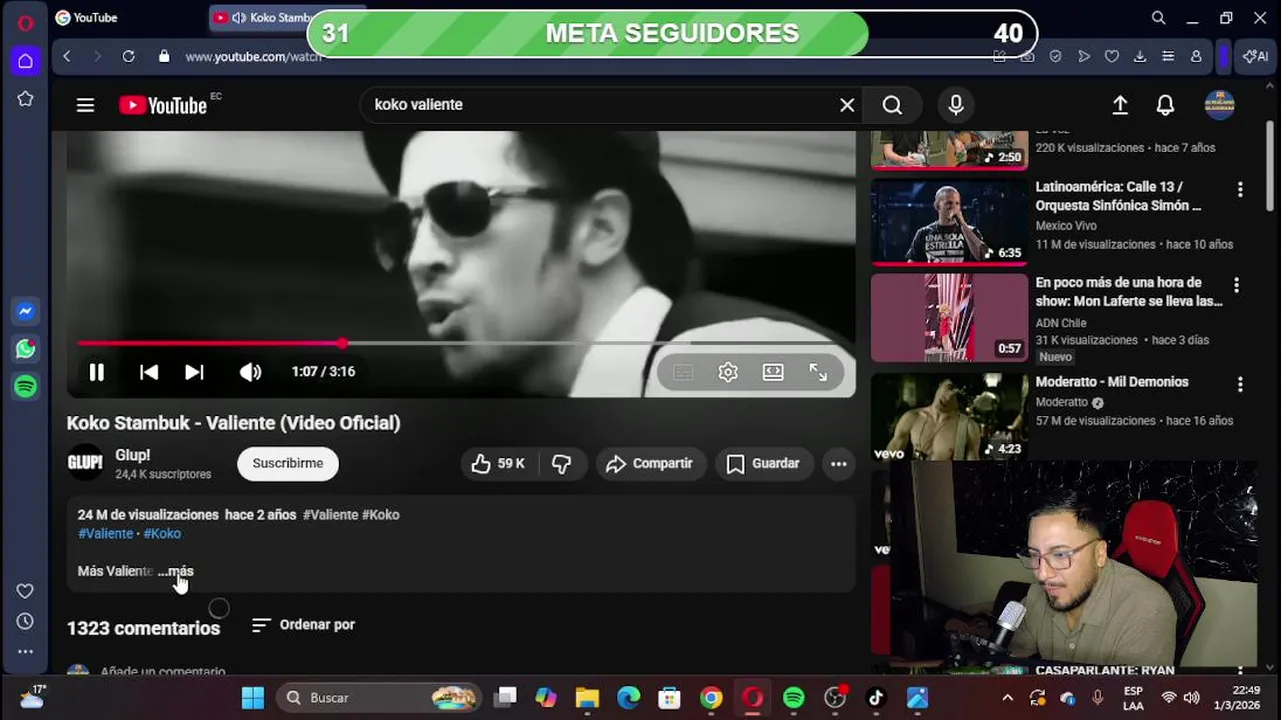Open the account avatar menu
Viewport: 1281px width, 720px height.
[x=1219, y=105]
